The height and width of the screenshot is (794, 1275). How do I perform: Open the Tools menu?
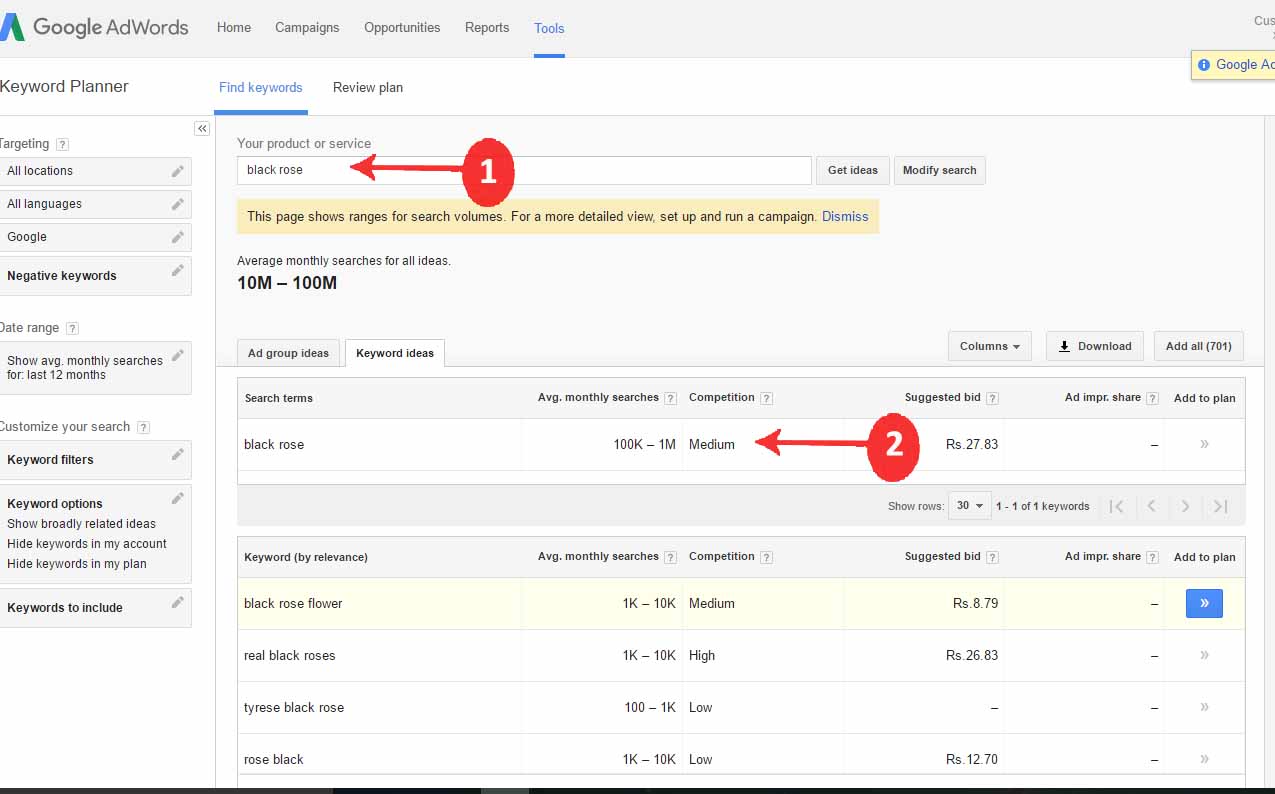click(549, 28)
